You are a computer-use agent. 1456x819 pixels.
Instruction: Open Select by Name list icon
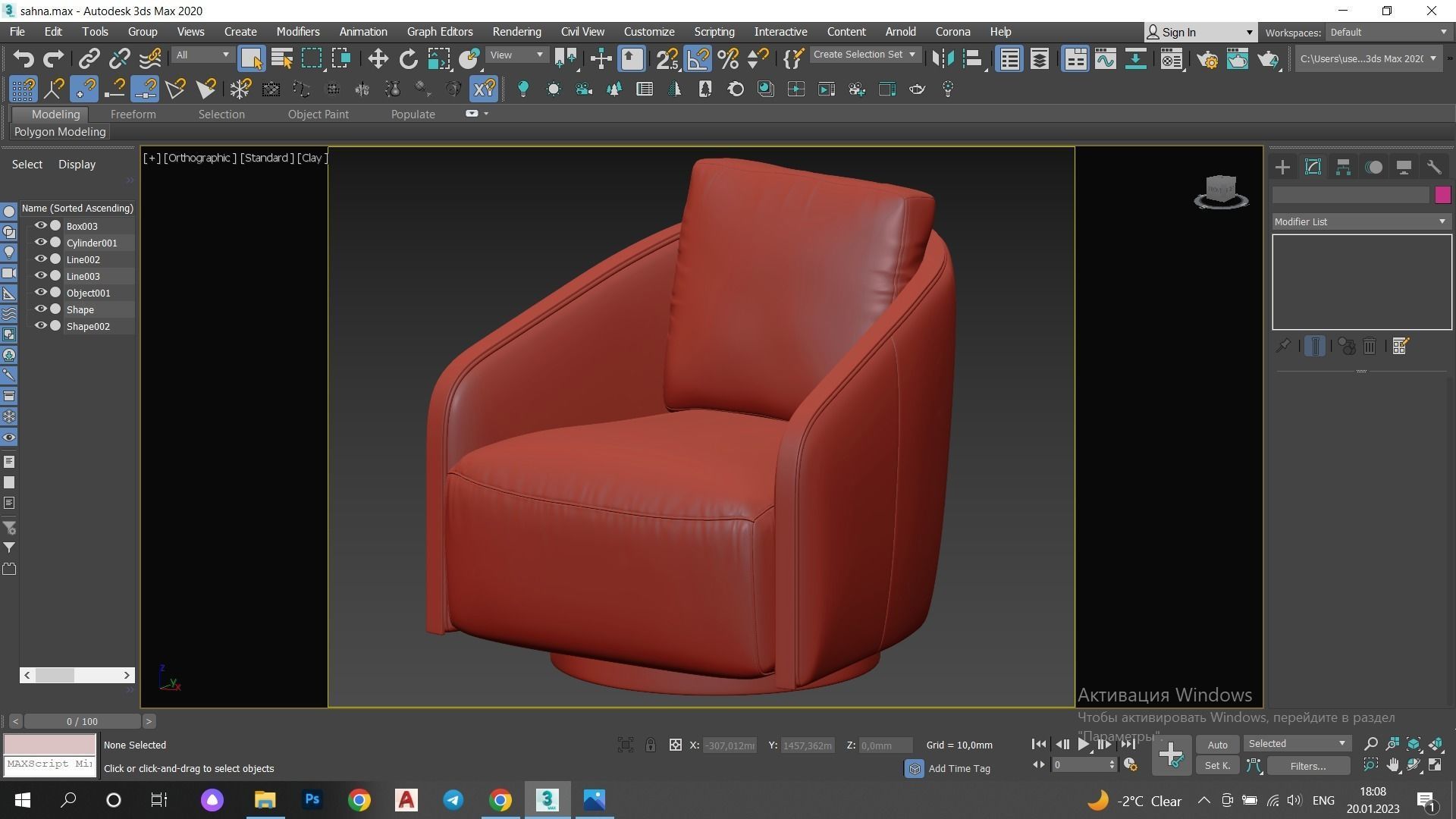[x=282, y=59]
